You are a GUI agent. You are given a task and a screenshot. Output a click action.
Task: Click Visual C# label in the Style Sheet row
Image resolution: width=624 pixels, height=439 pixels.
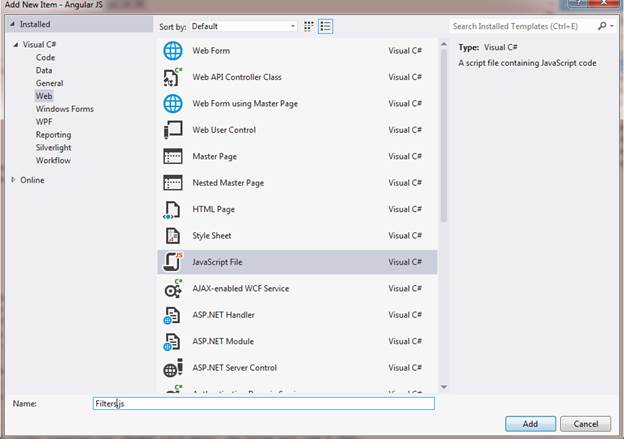405,236
